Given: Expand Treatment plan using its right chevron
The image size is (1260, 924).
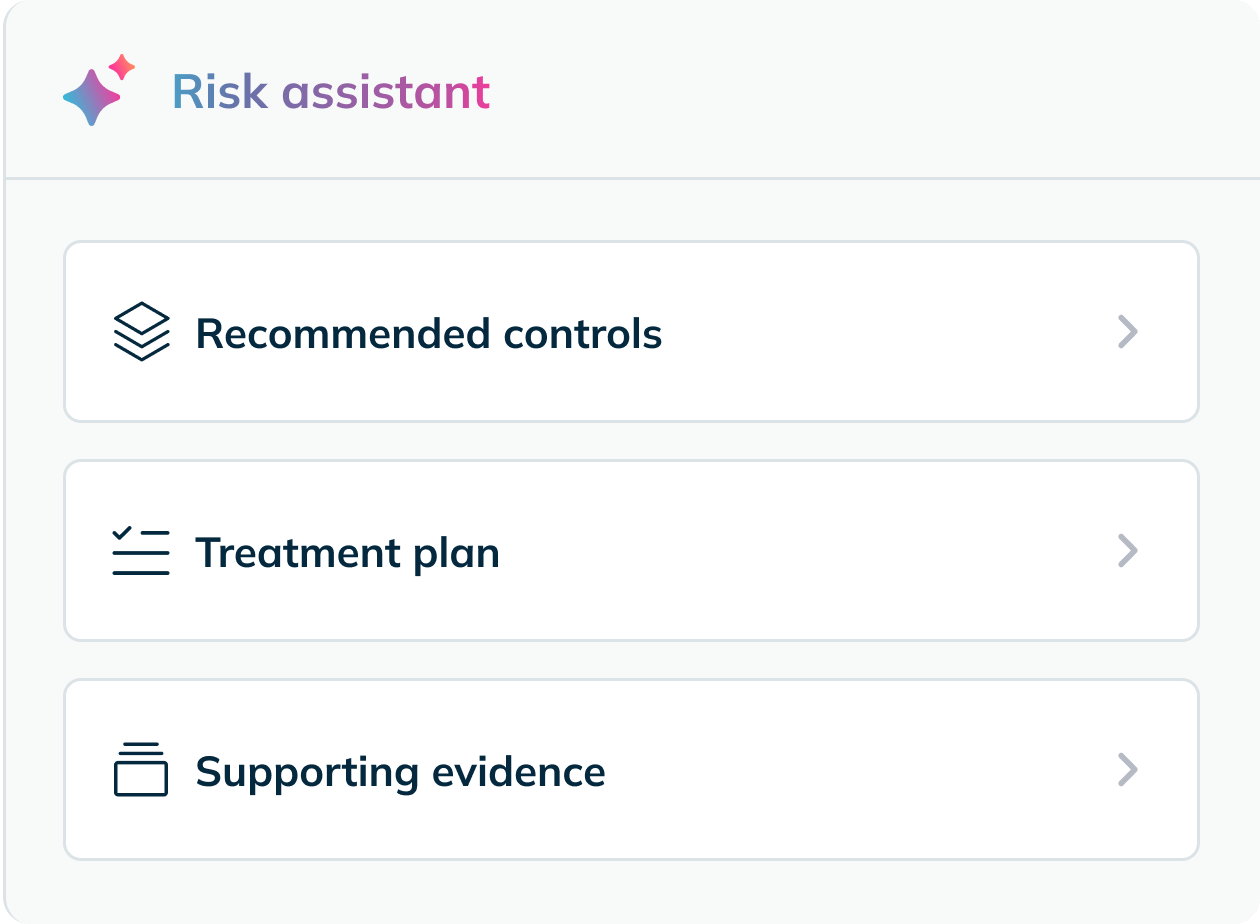Looking at the screenshot, I should click(1127, 551).
